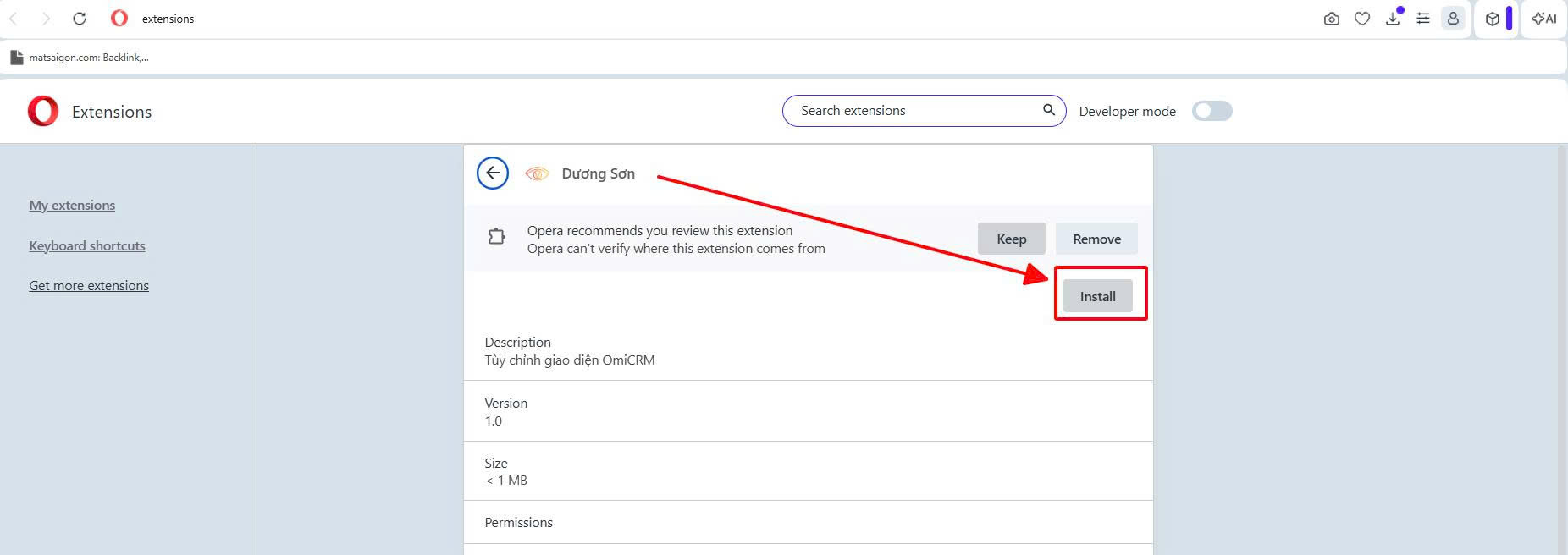Click the Install button

coord(1098,296)
